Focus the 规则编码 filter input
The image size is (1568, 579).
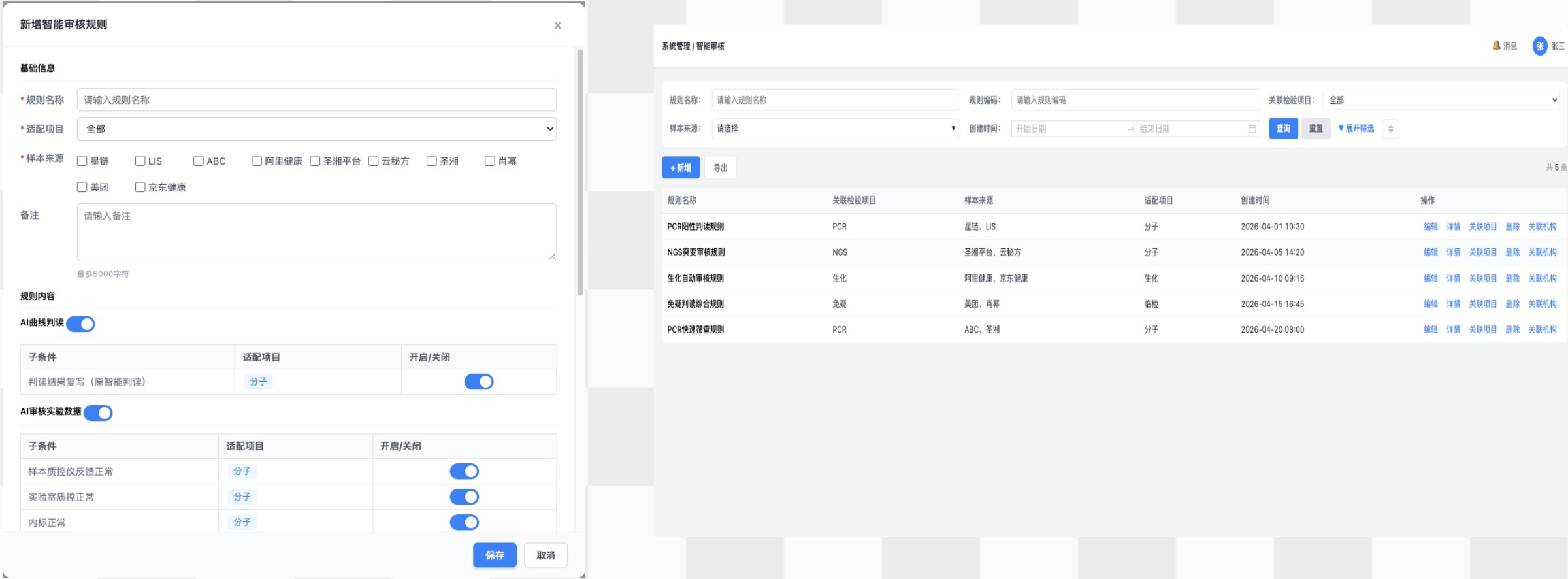(x=1135, y=100)
